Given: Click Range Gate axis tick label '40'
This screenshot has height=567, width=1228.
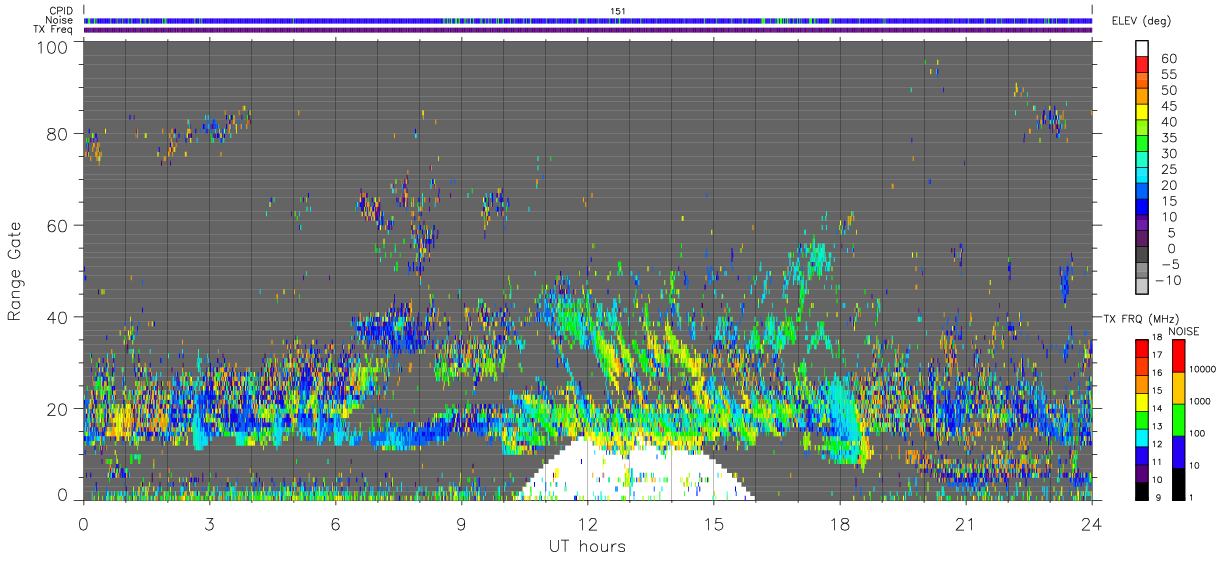Looking at the screenshot, I should 56,318.
